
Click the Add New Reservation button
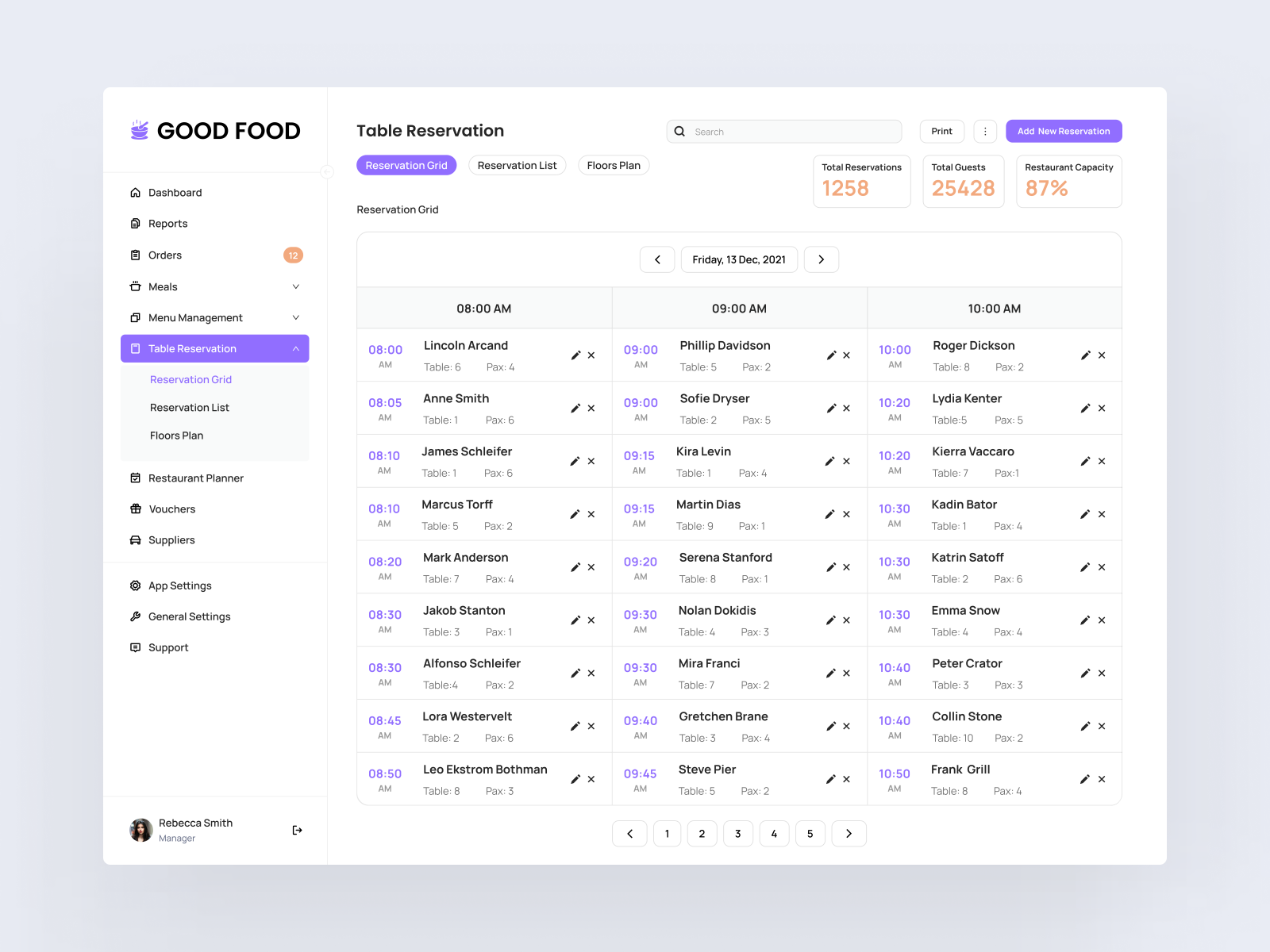(1064, 131)
